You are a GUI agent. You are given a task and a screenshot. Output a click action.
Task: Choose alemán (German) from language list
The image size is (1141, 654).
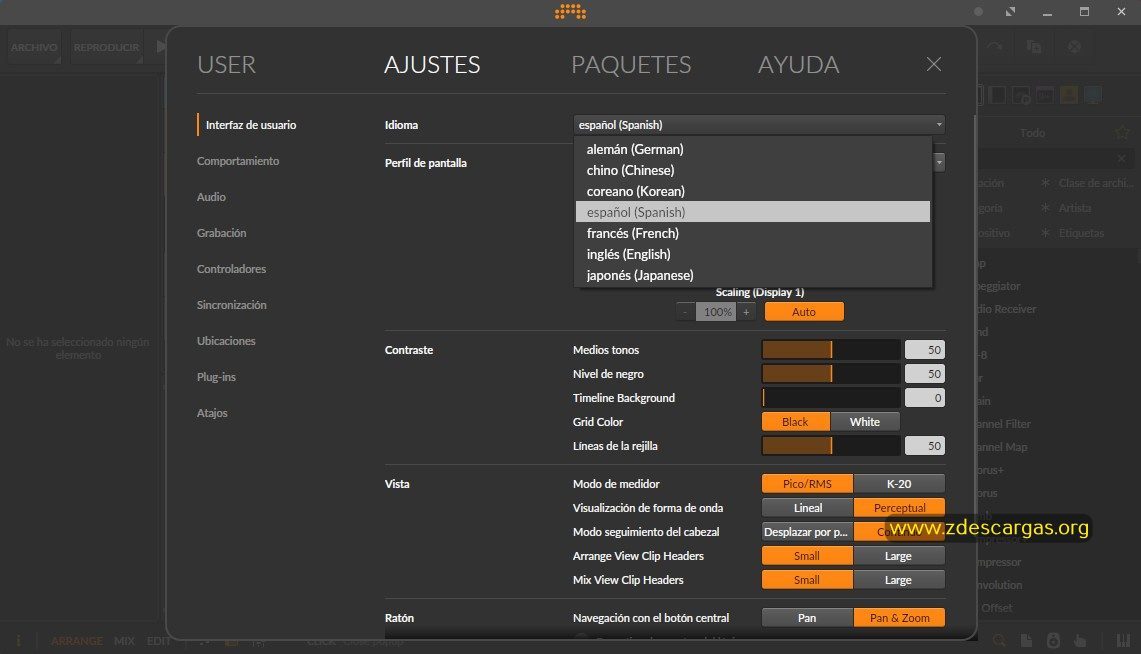(x=752, y=148)
